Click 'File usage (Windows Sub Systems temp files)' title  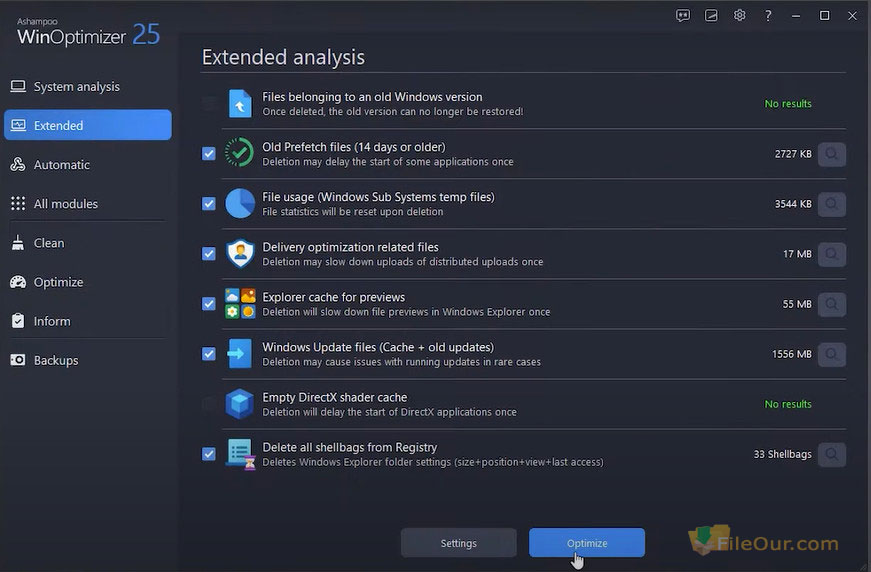[x=378, y=197]
